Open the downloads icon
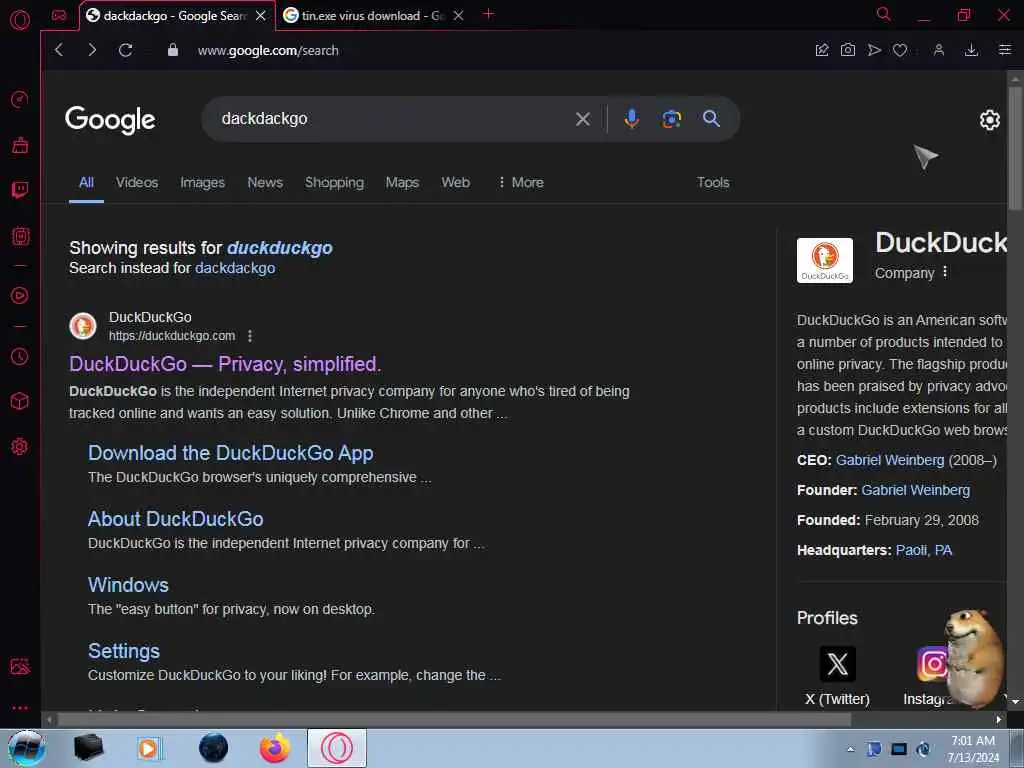Screen dimensions: 1024x768 tap(971, 50)
